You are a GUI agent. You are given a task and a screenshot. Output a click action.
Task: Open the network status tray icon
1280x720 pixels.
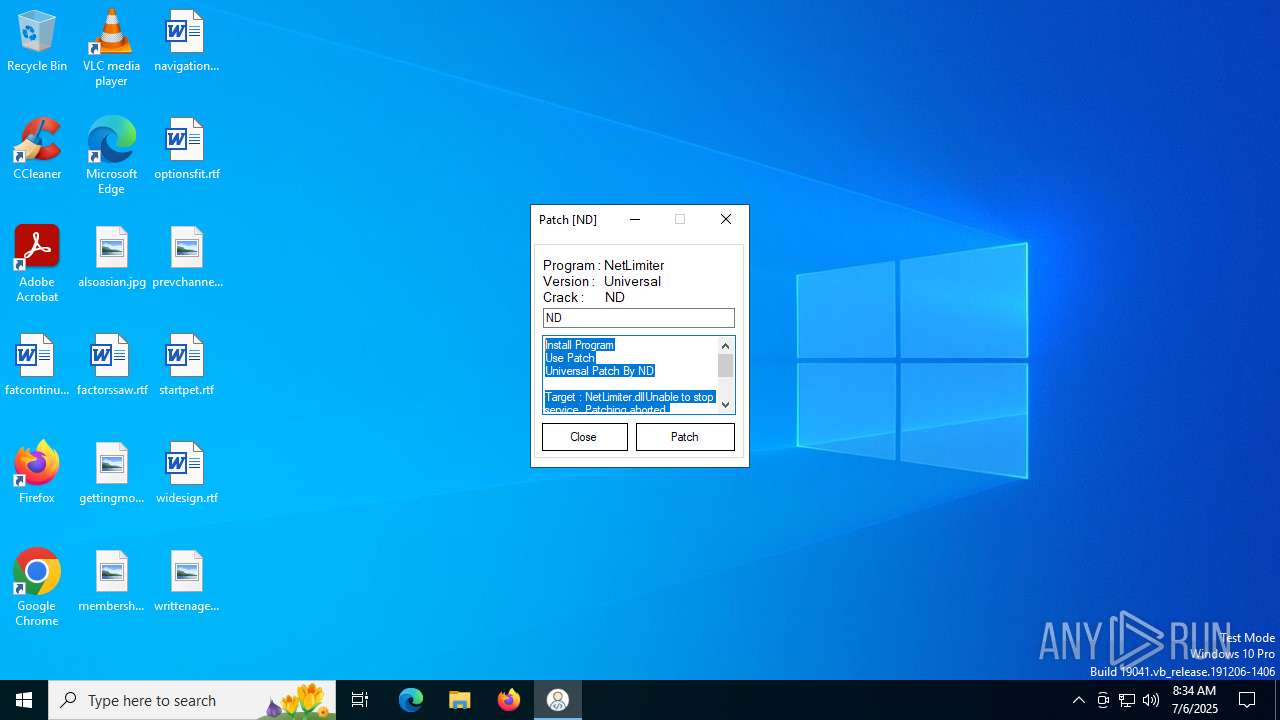(1127, 700)
